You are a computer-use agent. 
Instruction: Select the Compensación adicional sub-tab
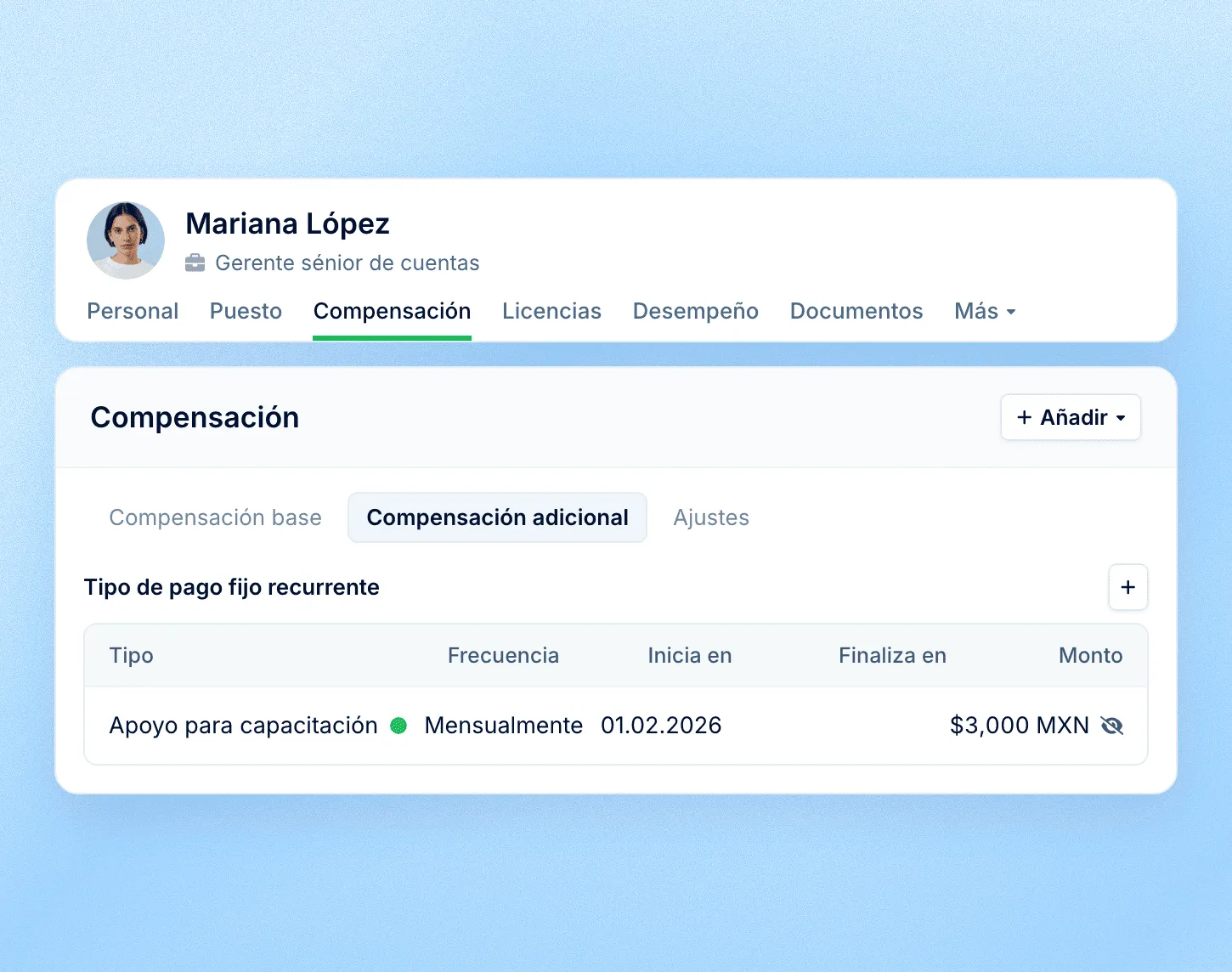497,517
